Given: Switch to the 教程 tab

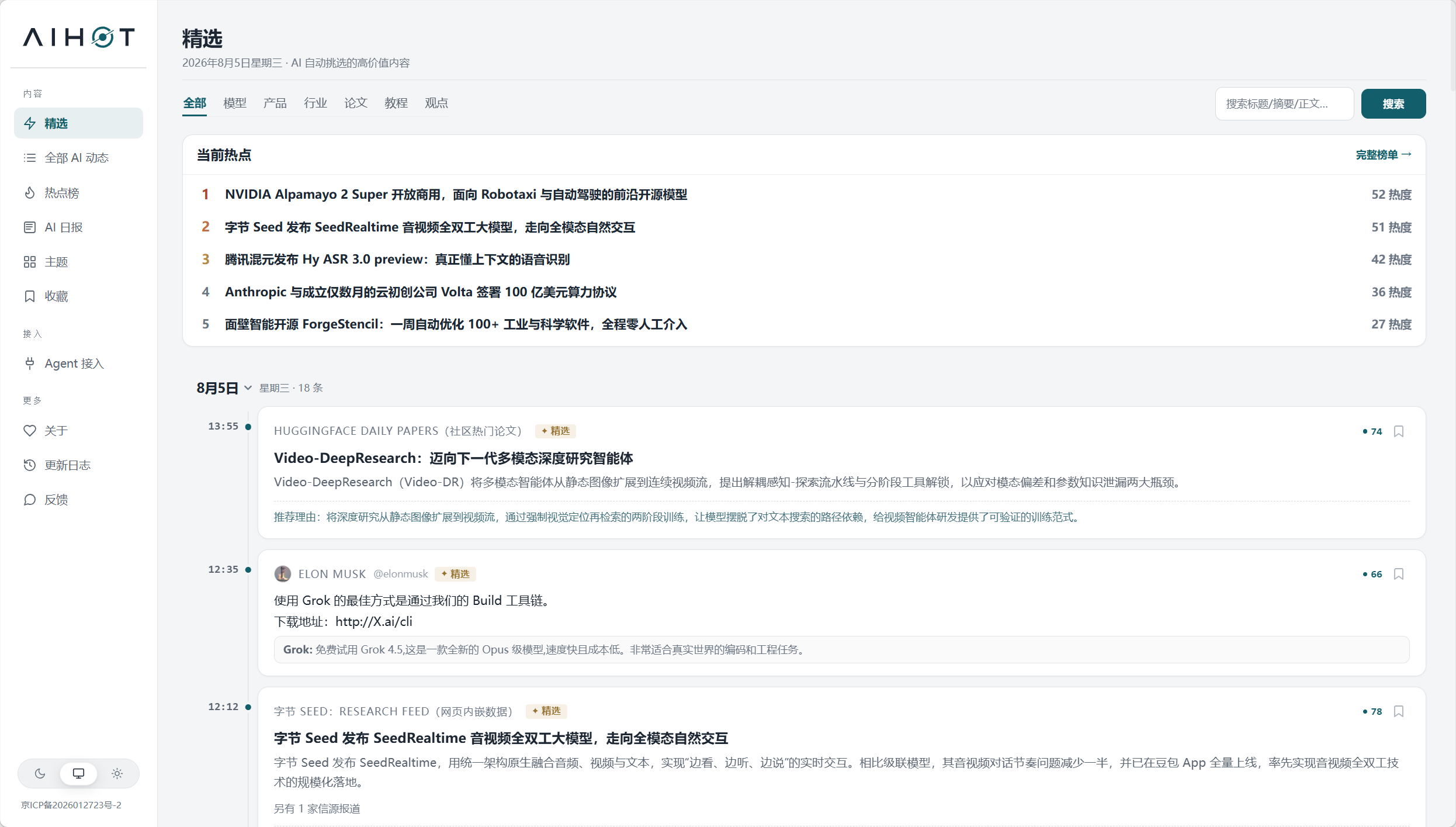Looking at the screenshot, I should coord(396,103).
